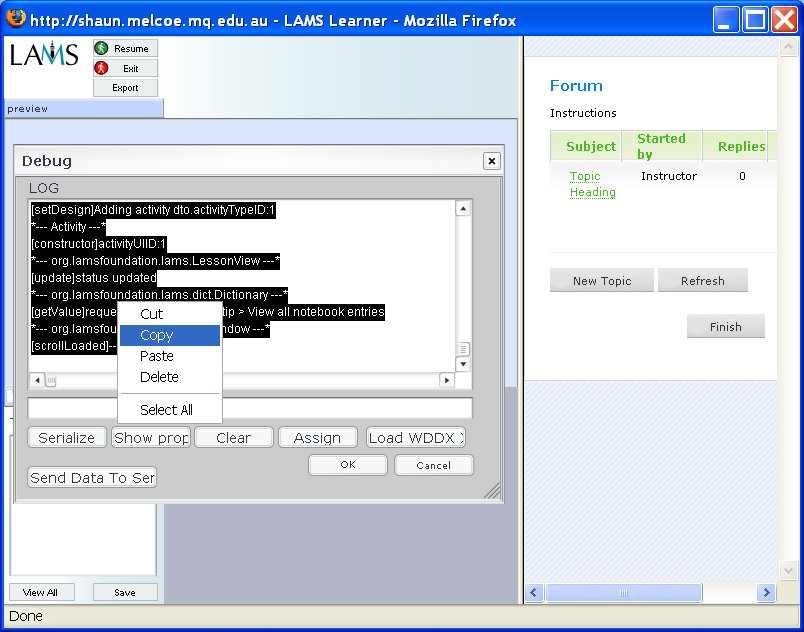Click the log scroll-down arrow
The image size is (804, 632).
pos(463,365)
